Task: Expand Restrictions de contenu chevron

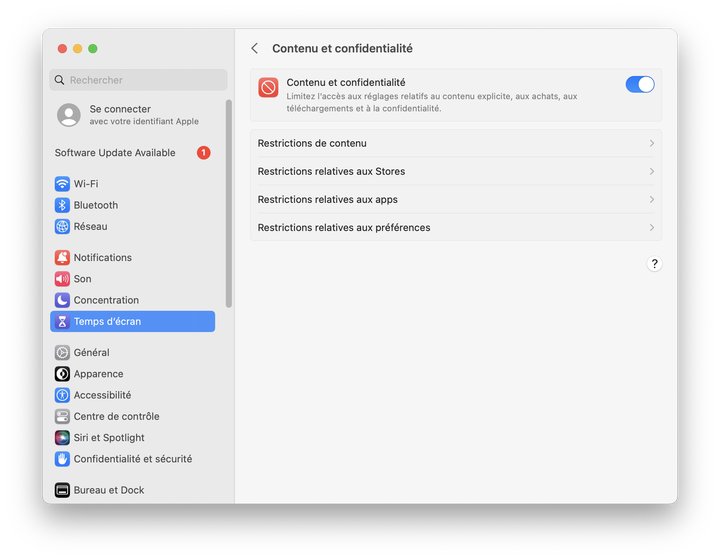Action: 651,144
